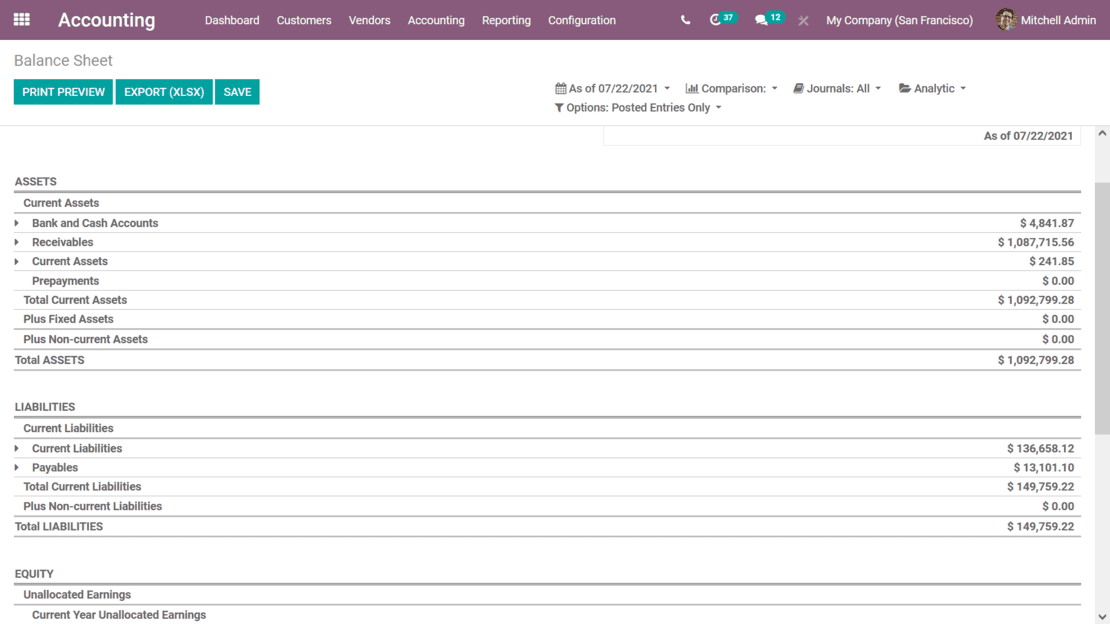The height and width of the screenshot is (624, 1110).
Task: Click the phone call icon
Action: [x=685, y=20]
